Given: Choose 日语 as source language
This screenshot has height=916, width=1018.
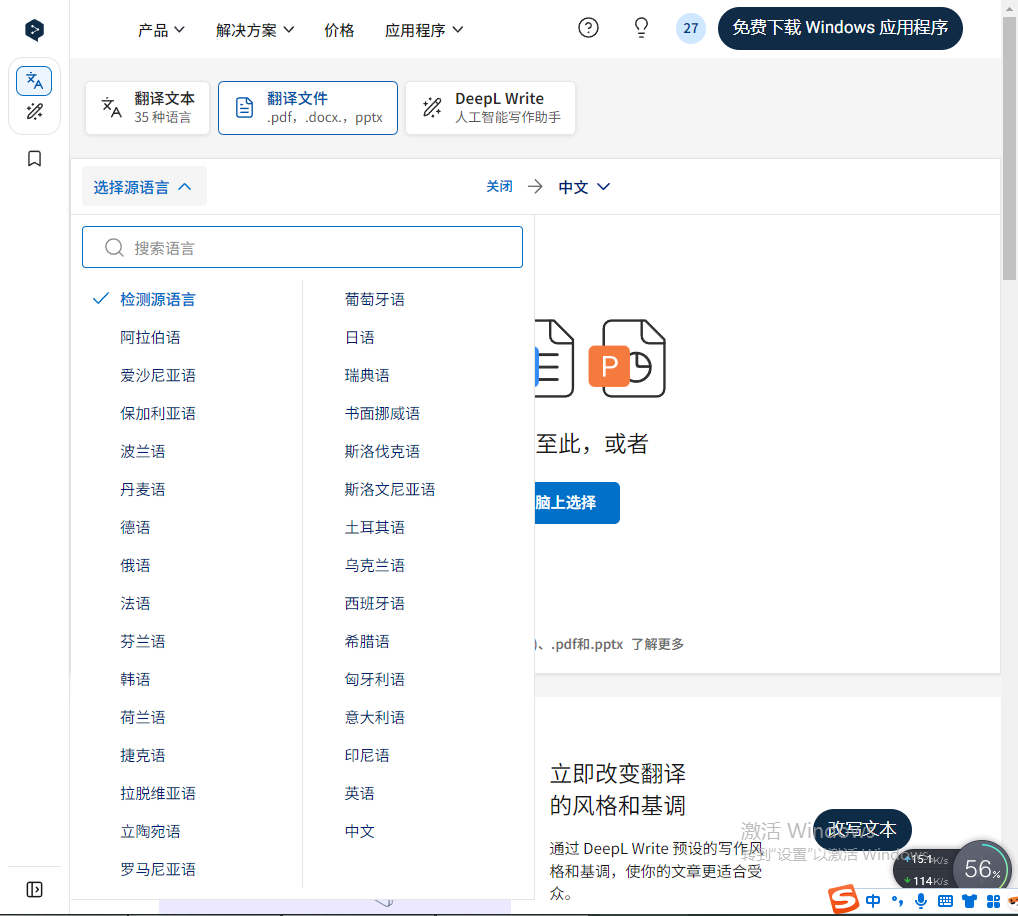Looking at the screenshot, I should (360, 338).
